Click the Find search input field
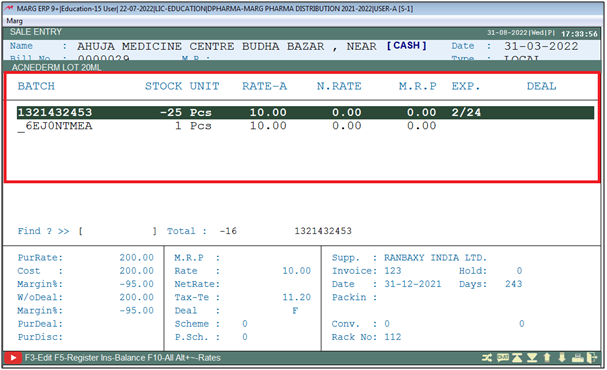 [x=117, y=231]
